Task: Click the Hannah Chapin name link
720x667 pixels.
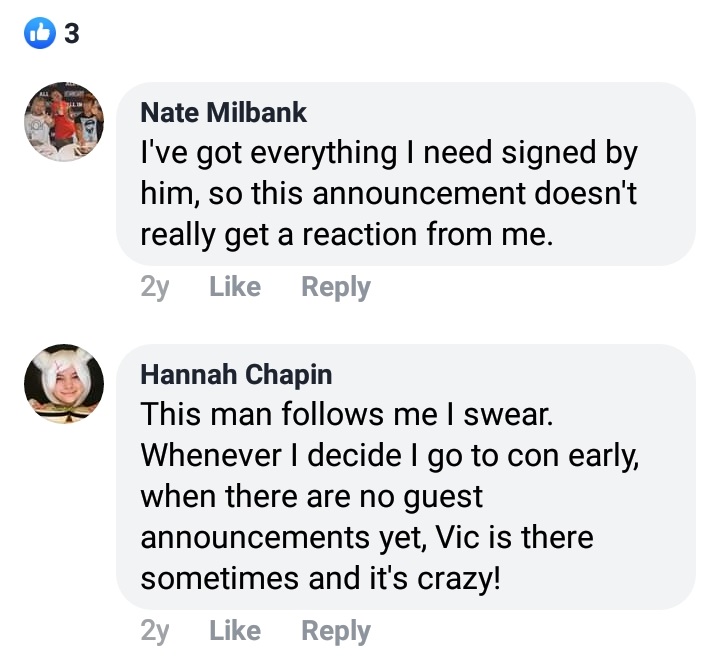Action: pyautogui.click(x=236, y=374)
